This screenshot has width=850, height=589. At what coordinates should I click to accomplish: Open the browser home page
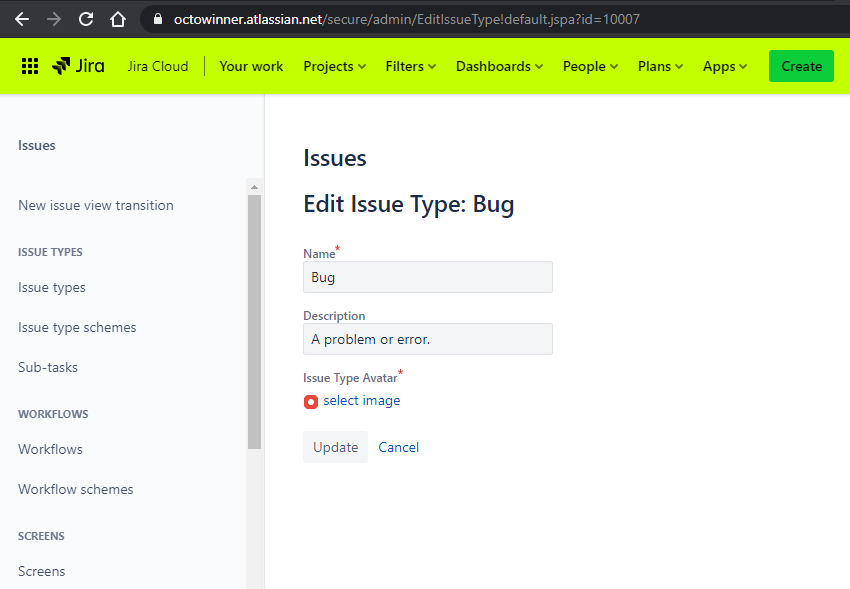tap(118, 20)
